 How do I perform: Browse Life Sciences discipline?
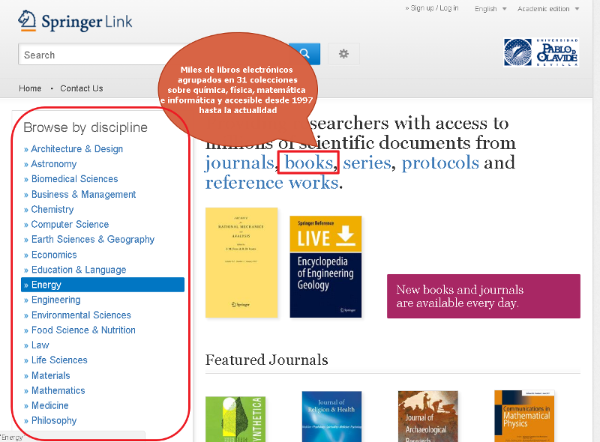[x=59, y=360]
